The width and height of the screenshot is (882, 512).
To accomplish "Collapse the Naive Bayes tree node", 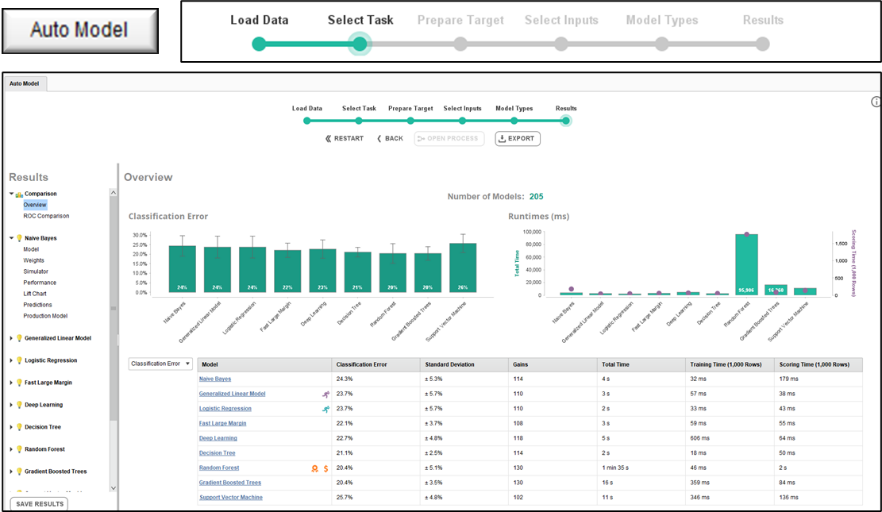I will (11, 238).
